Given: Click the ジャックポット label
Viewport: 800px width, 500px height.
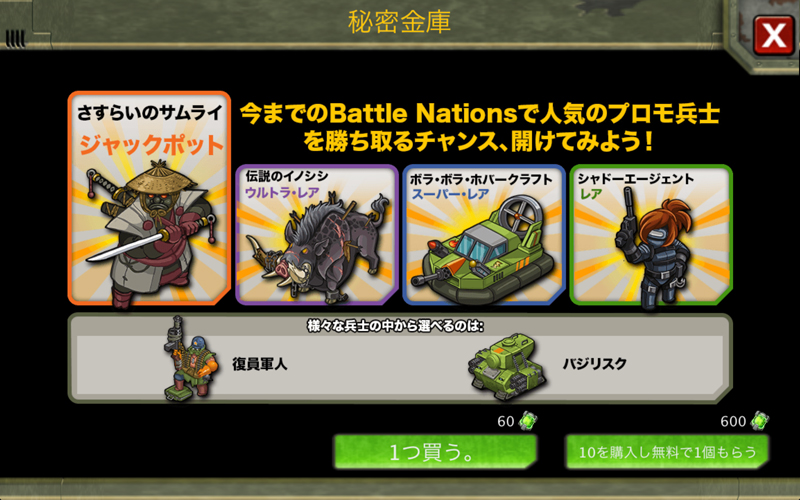Looking at the screenshot, I should (152, 144).
